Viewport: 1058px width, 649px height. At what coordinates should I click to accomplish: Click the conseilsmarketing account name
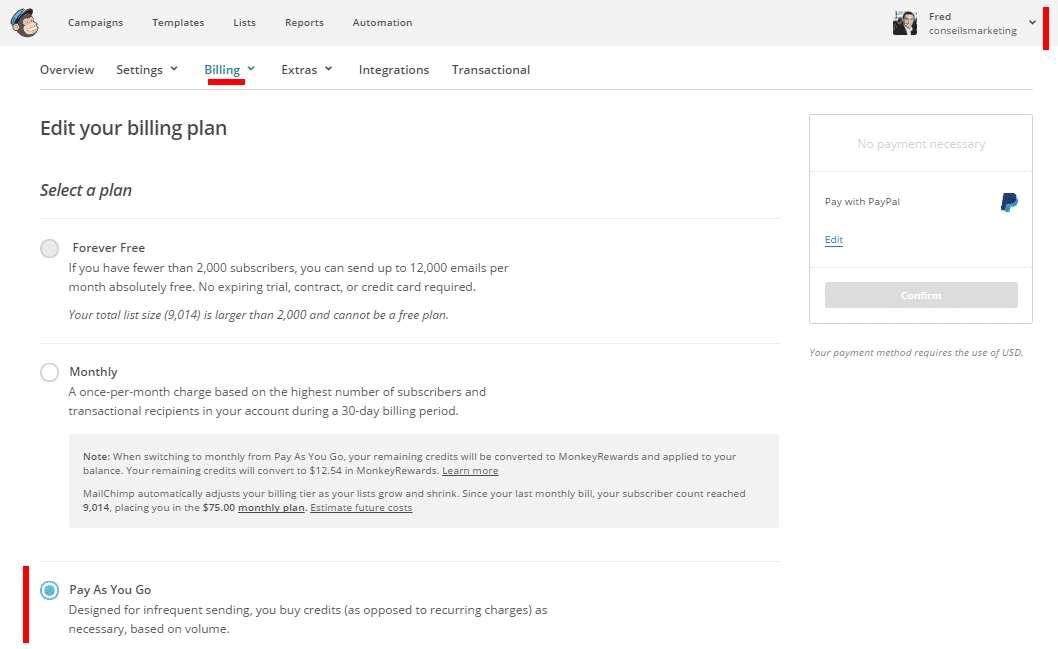[972, 30]
